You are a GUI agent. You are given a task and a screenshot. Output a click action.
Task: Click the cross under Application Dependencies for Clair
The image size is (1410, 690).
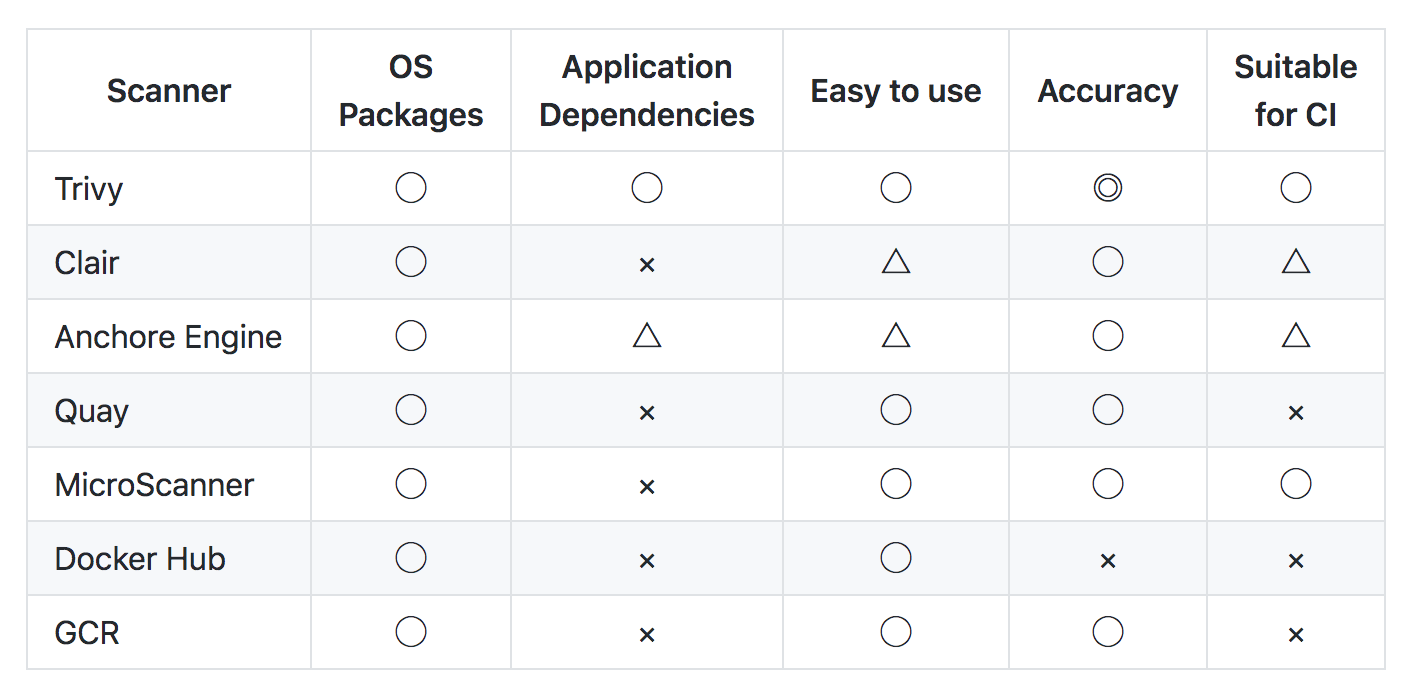click(647, 264)
